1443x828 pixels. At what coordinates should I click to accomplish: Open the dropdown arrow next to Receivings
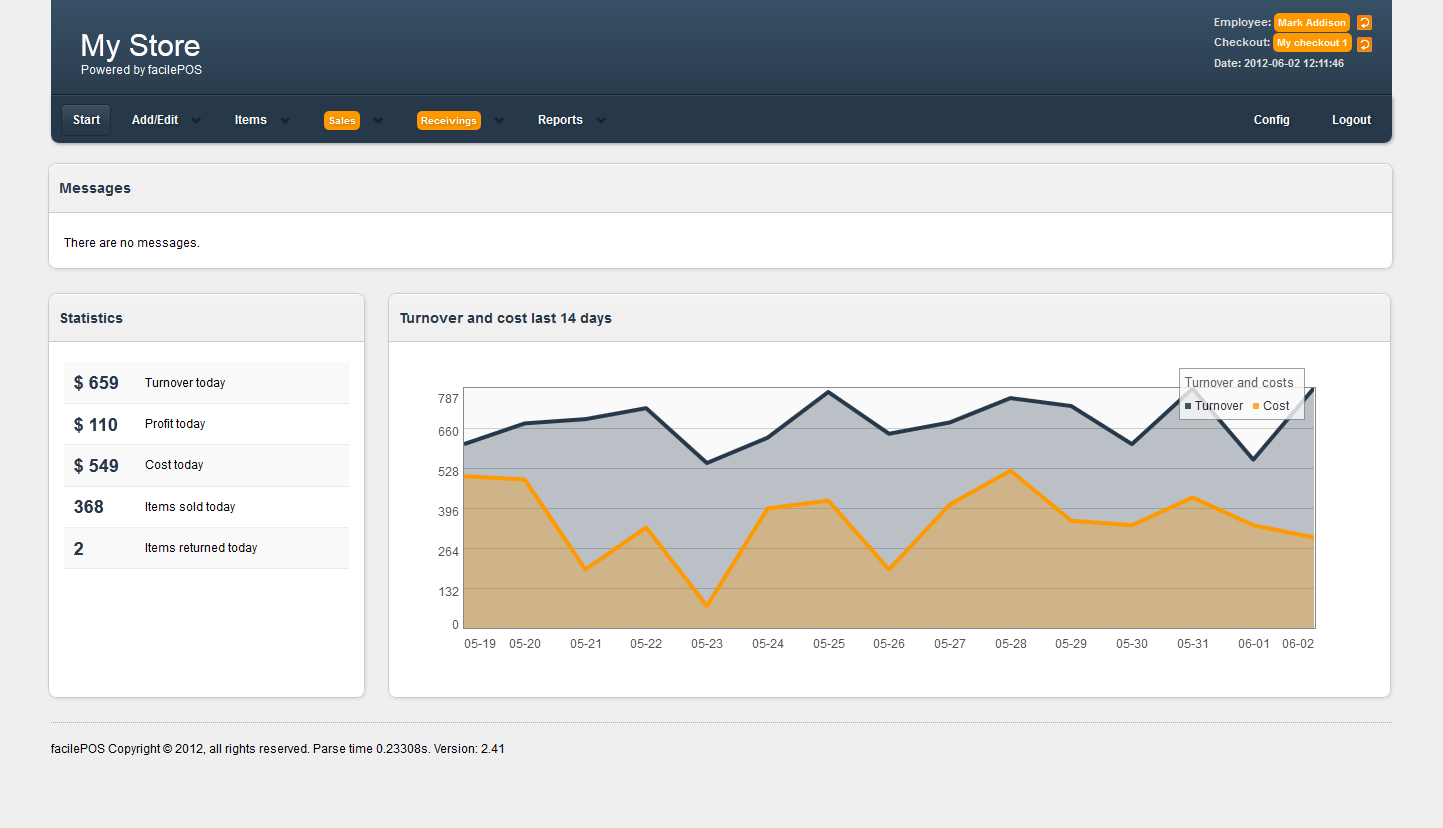coord(499,121)
